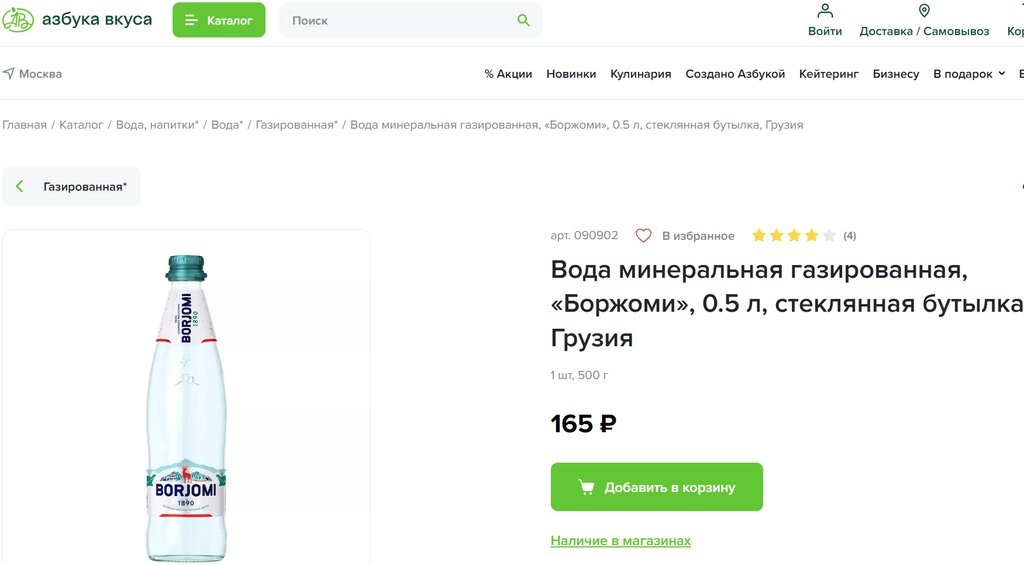The image size is (1024, 565).
Task: Click into the Поиск search field
Action: point(400,20)
